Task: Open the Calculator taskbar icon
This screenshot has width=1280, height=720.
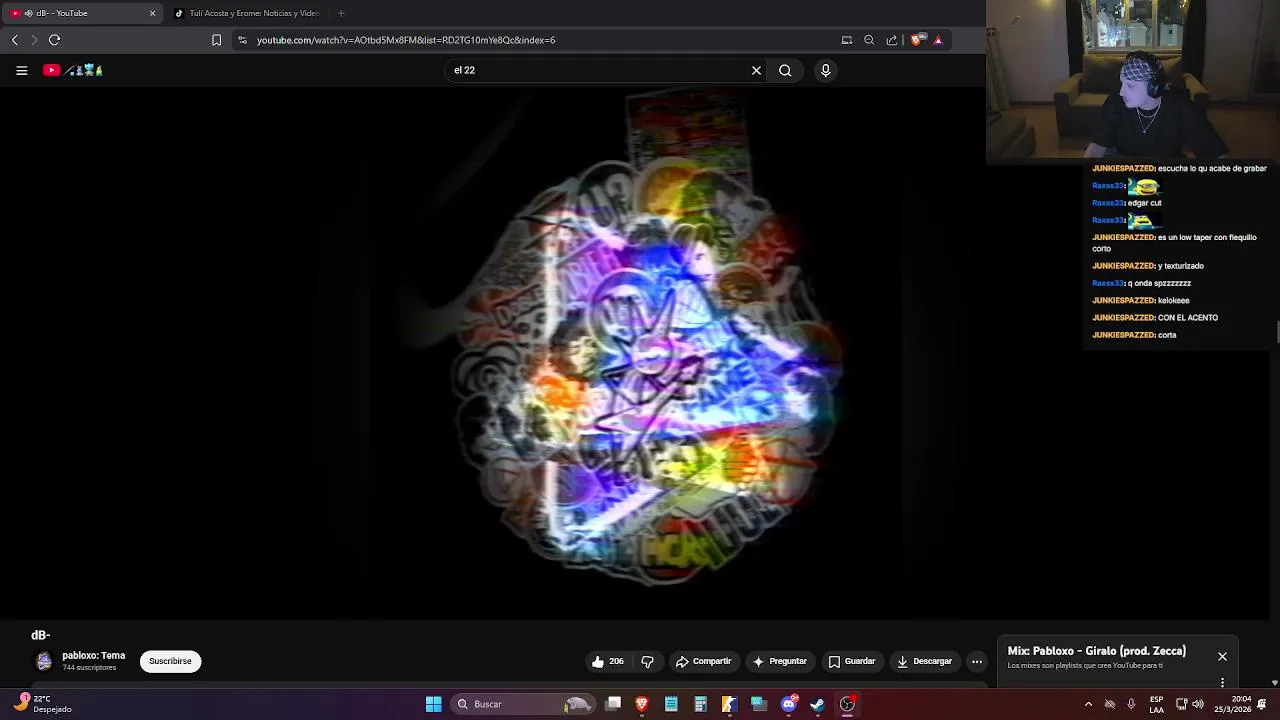Action: click(x=700, y=704)
